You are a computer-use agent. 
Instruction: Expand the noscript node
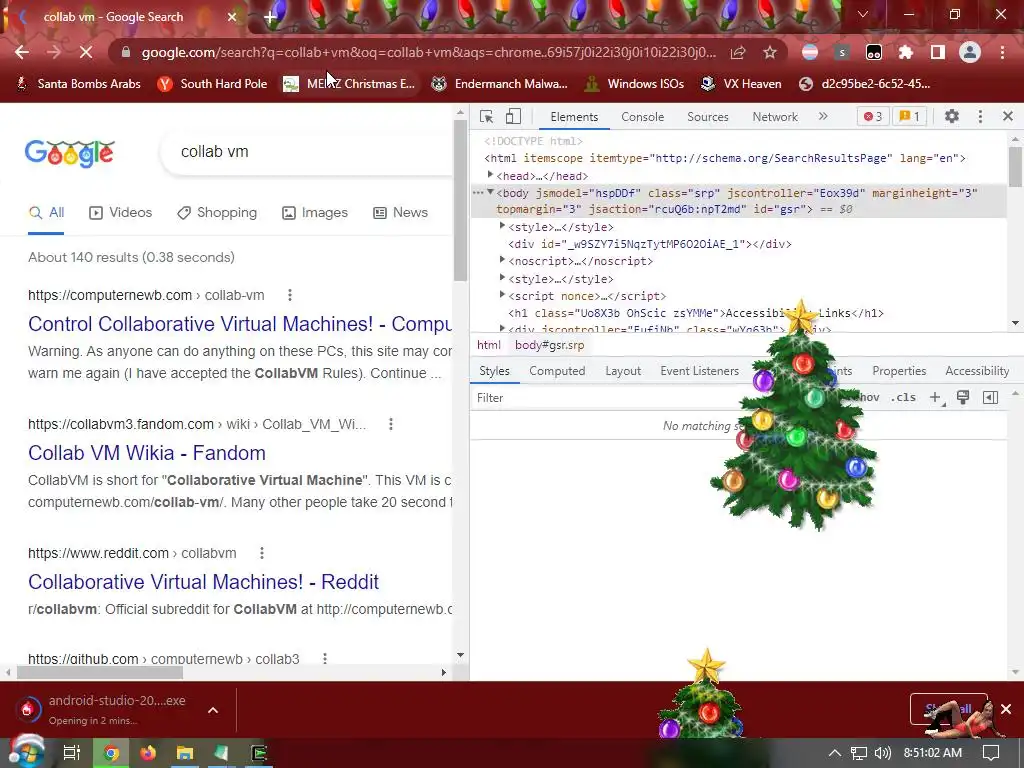point(502,260)
